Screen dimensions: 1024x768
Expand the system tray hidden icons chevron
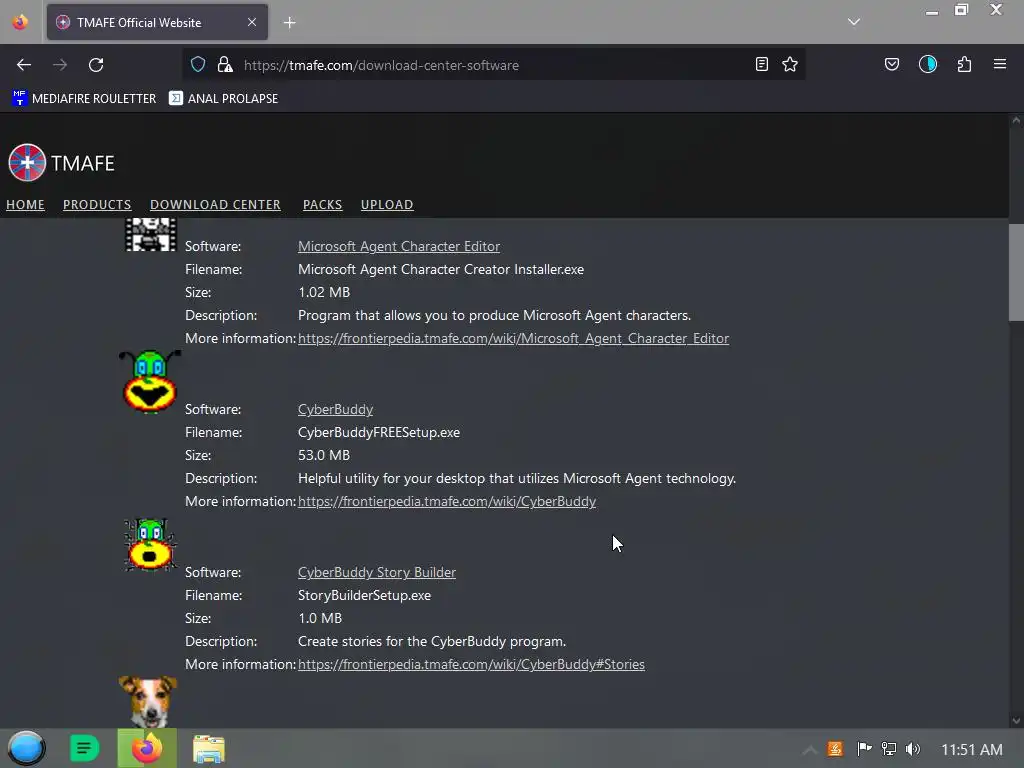(809, 750)
